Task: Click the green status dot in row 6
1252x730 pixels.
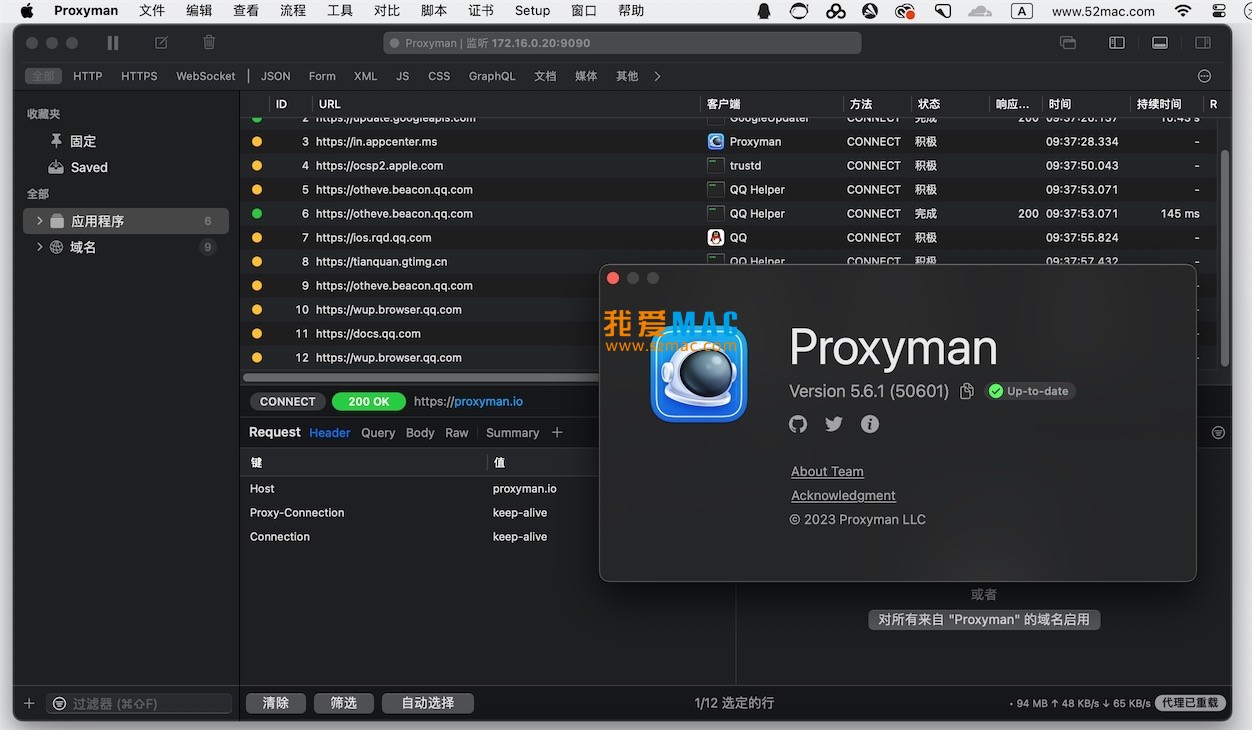Action: coord(257,214)
